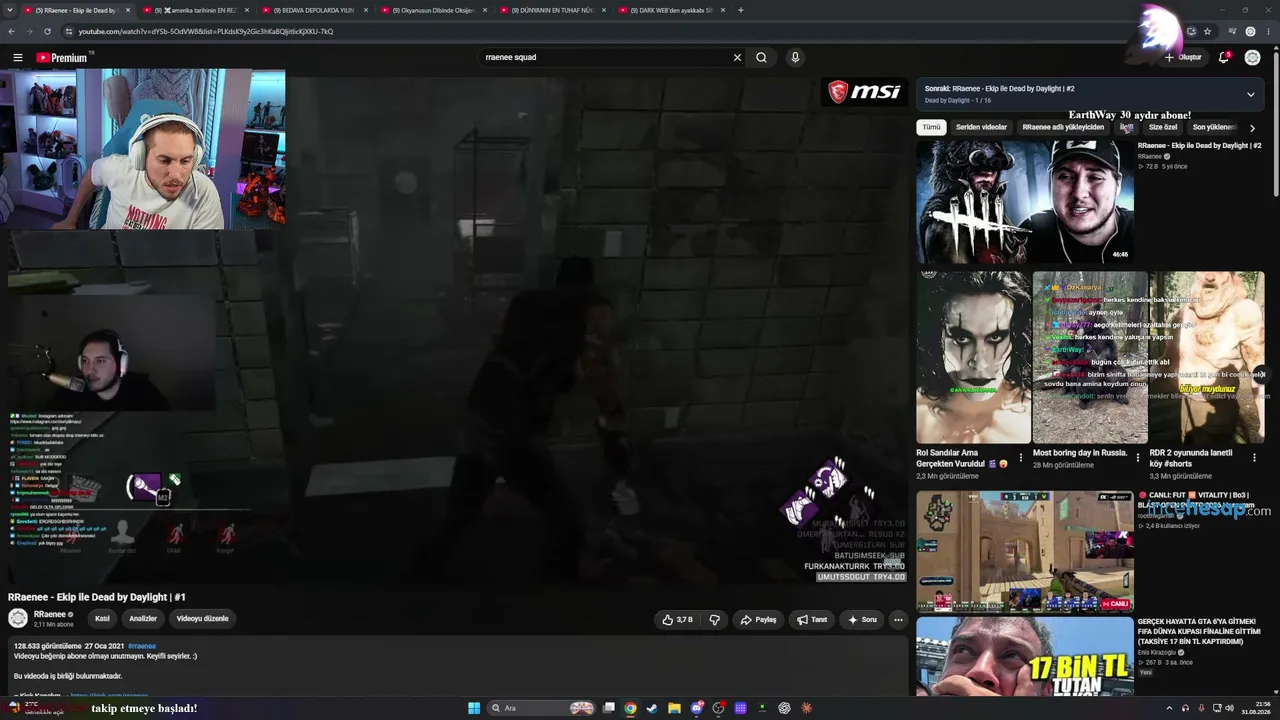Image resolution: width=1280 pixels, height=720 pixels.
Task: Click the Katıl join button
Action: coord(102,619)
